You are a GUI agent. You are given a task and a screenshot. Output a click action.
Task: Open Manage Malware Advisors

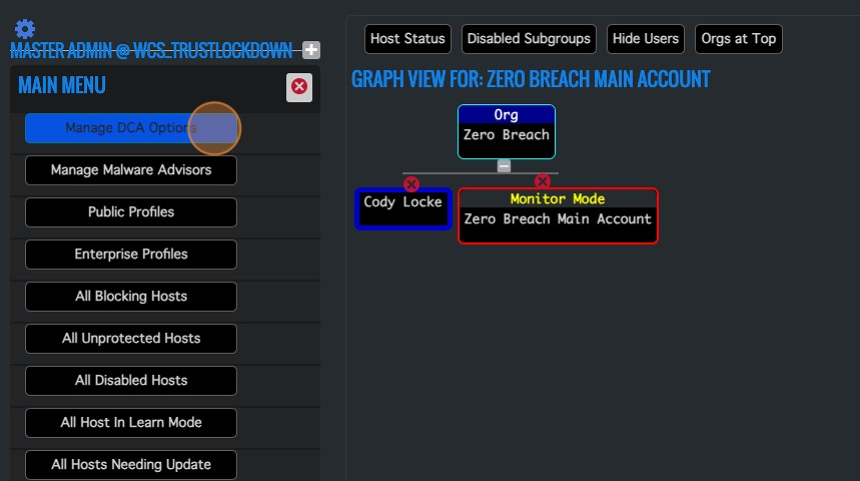coord(131,170)
